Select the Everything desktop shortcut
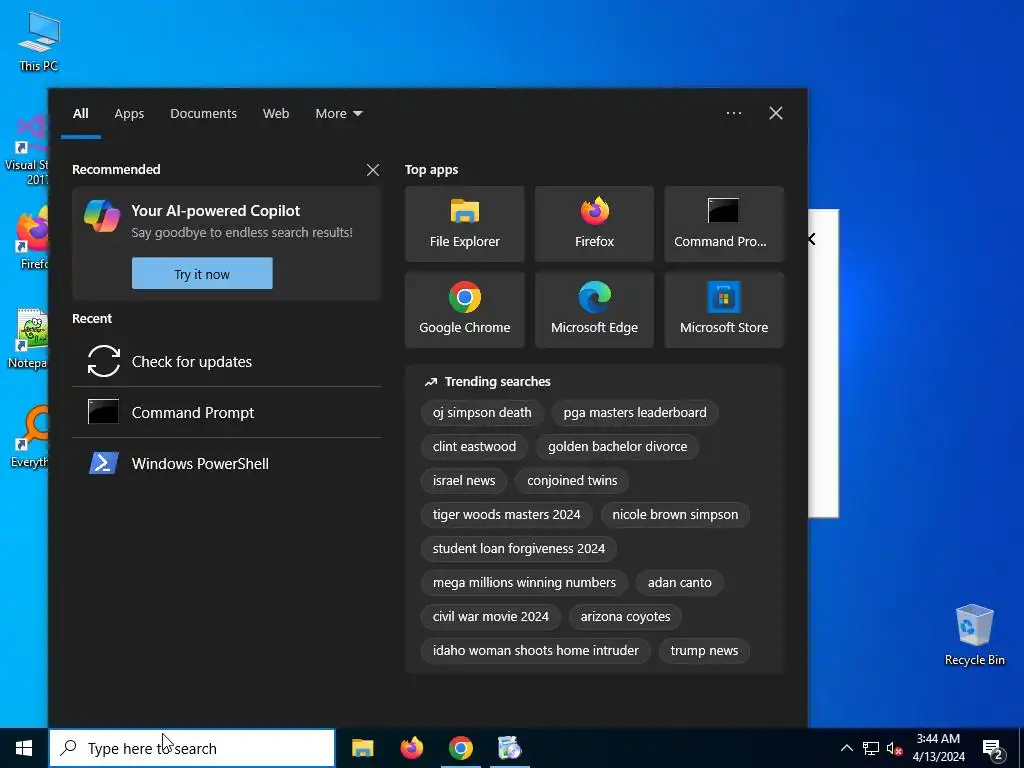Viewport: 1024px width, 768px height. [x=29, y=436]
